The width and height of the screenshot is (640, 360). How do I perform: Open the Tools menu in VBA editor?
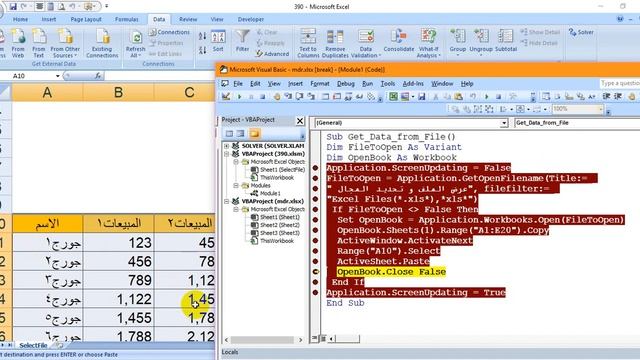coord(387,84)
